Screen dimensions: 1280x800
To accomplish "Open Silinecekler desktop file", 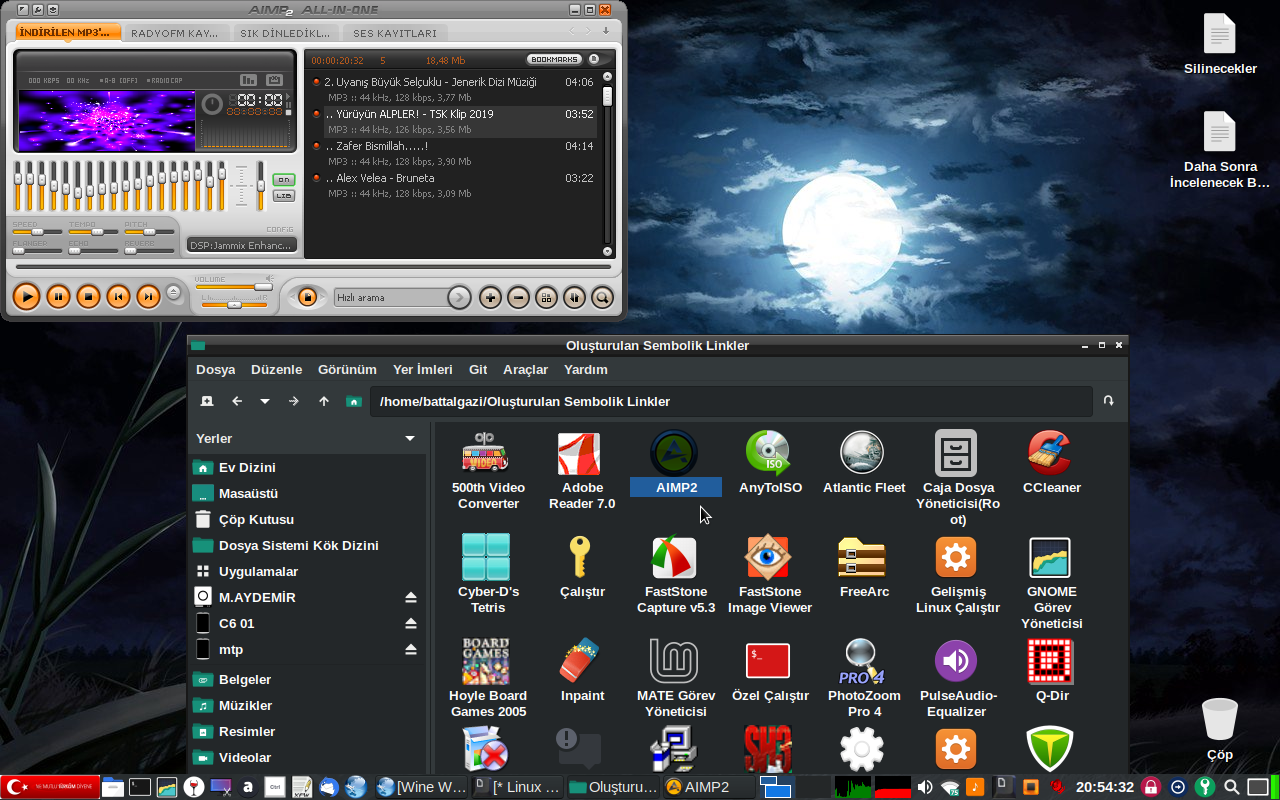I will 1220,45.
